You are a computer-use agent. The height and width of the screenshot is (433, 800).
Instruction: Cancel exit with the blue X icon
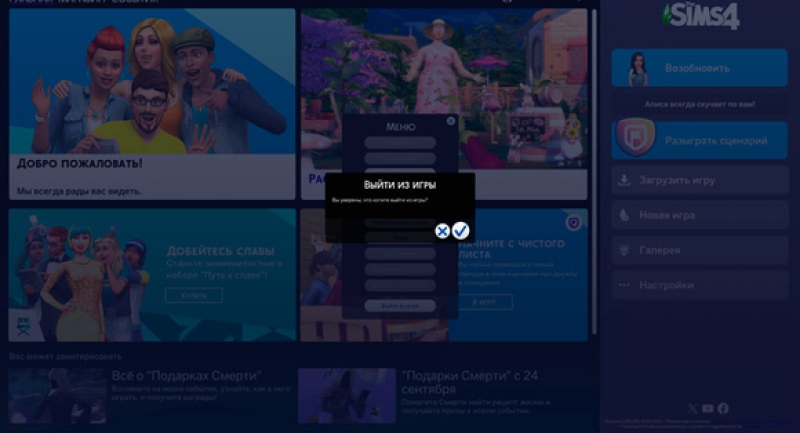(442, 231)
